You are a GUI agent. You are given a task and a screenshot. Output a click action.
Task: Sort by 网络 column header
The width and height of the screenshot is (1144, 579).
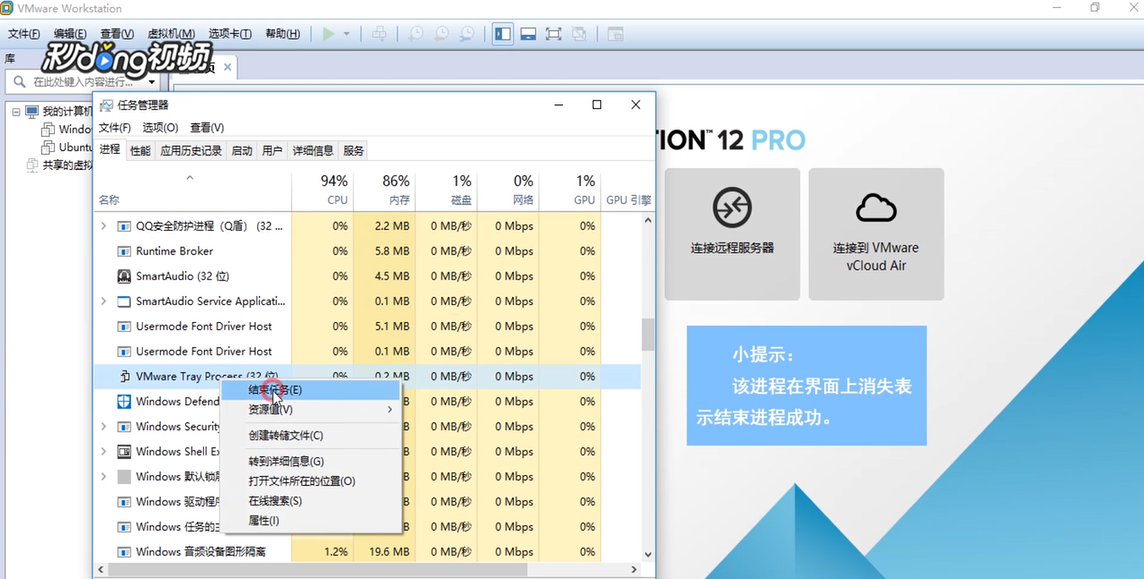(x=509, y=190)
